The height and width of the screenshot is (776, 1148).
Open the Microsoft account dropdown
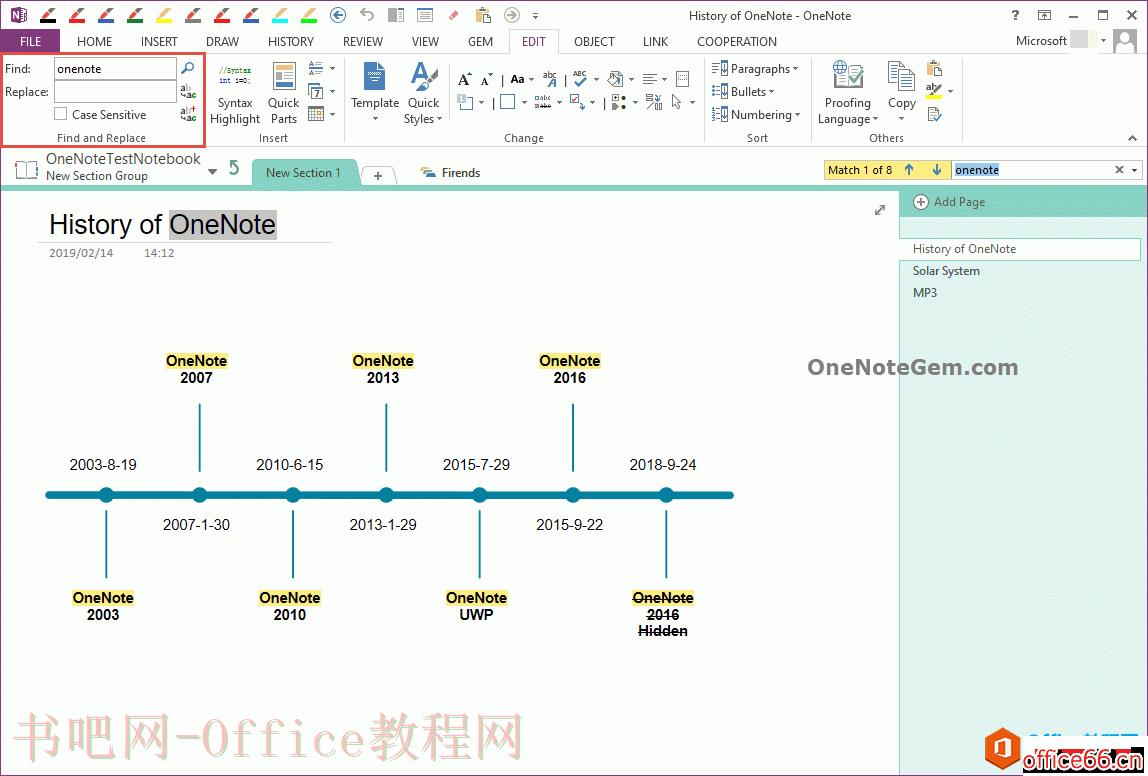1103,41
